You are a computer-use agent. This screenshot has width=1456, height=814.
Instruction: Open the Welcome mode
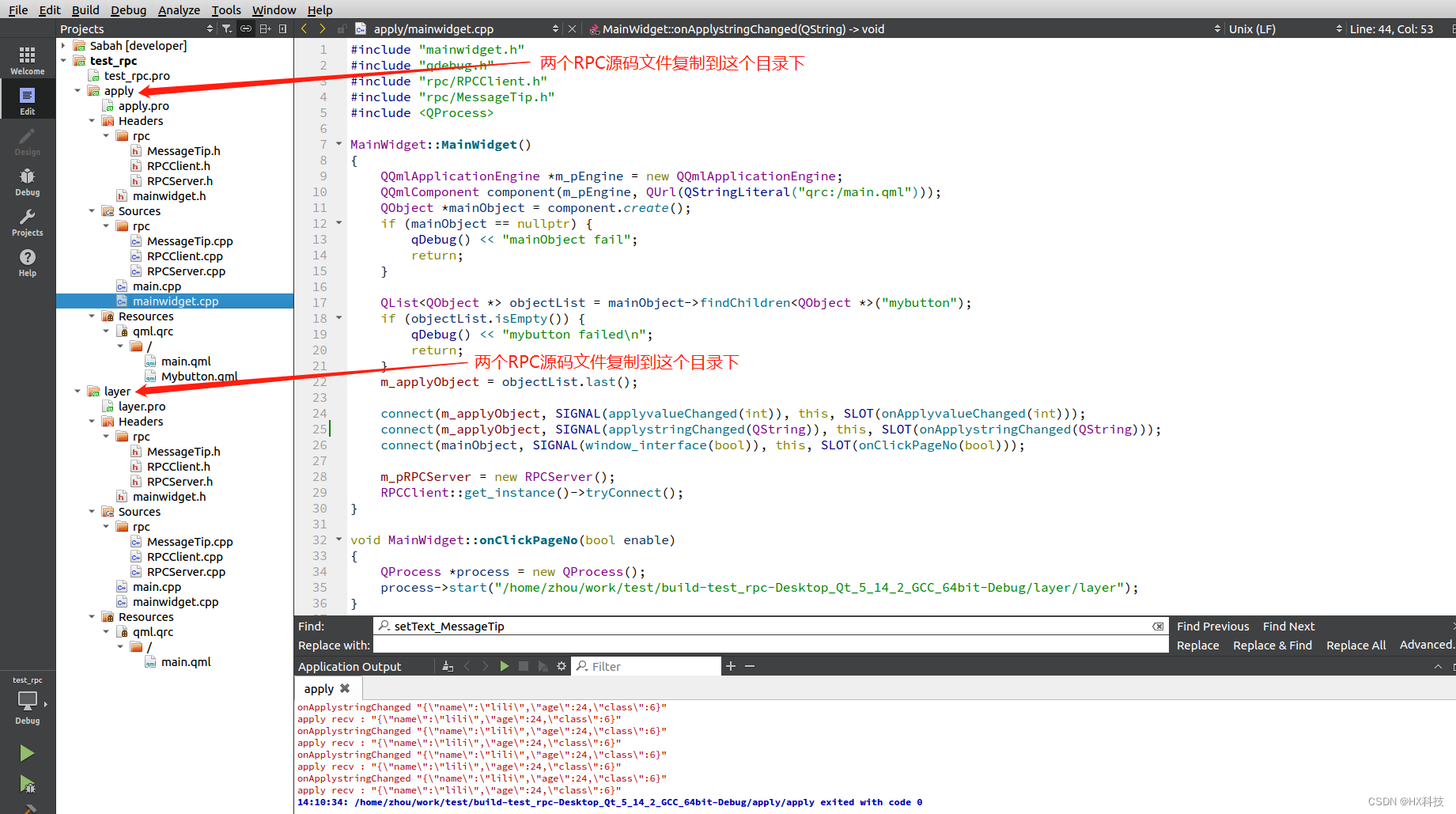(x=28, y=60)
